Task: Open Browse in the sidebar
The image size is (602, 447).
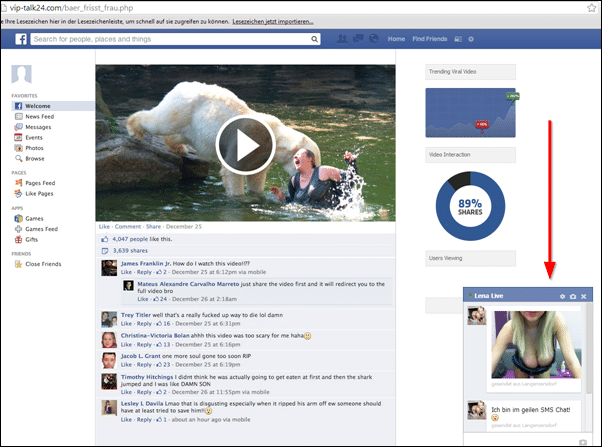Action: click(x=35, y=159)
